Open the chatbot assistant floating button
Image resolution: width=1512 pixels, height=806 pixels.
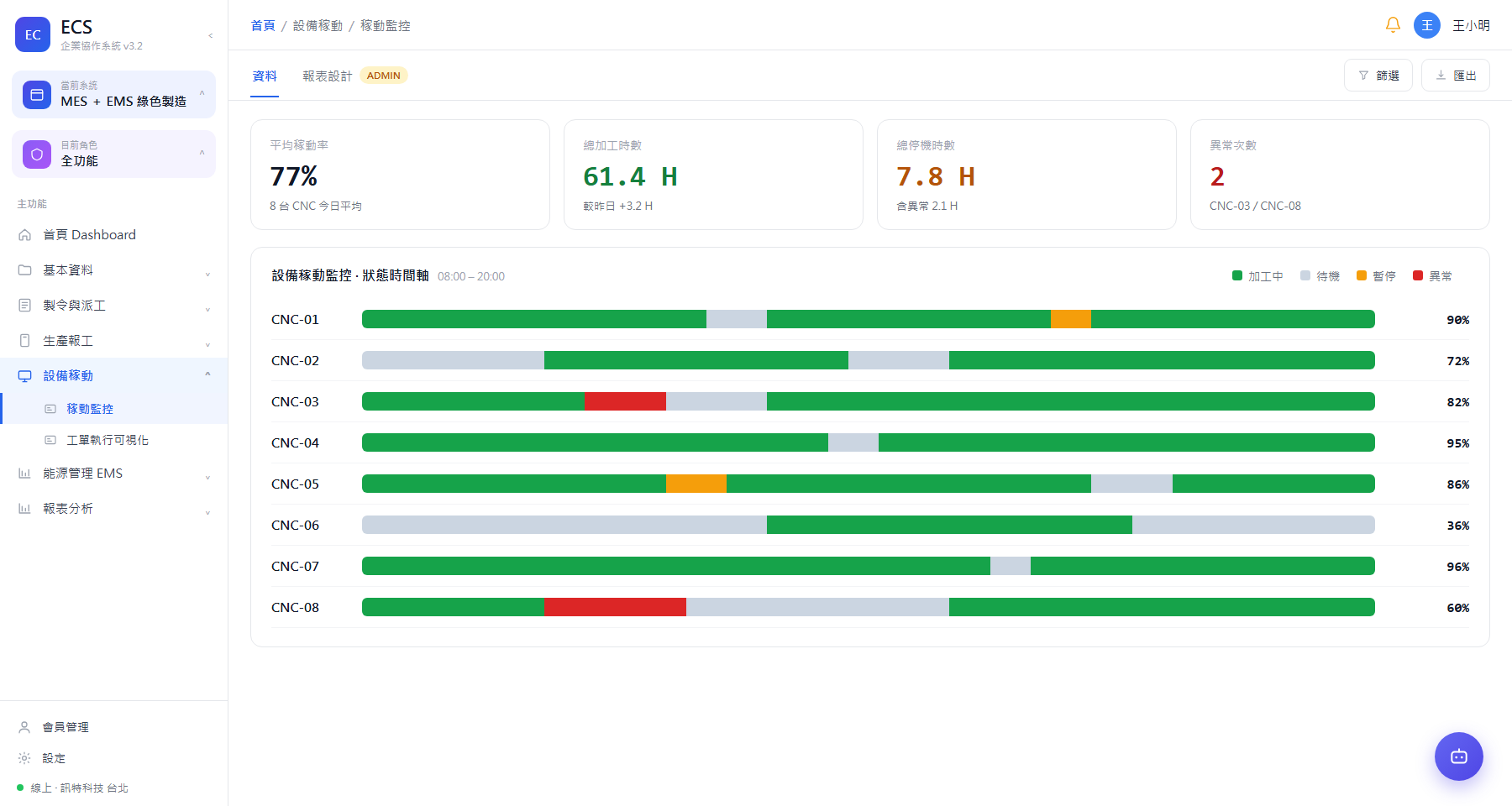coord(1458,756)
